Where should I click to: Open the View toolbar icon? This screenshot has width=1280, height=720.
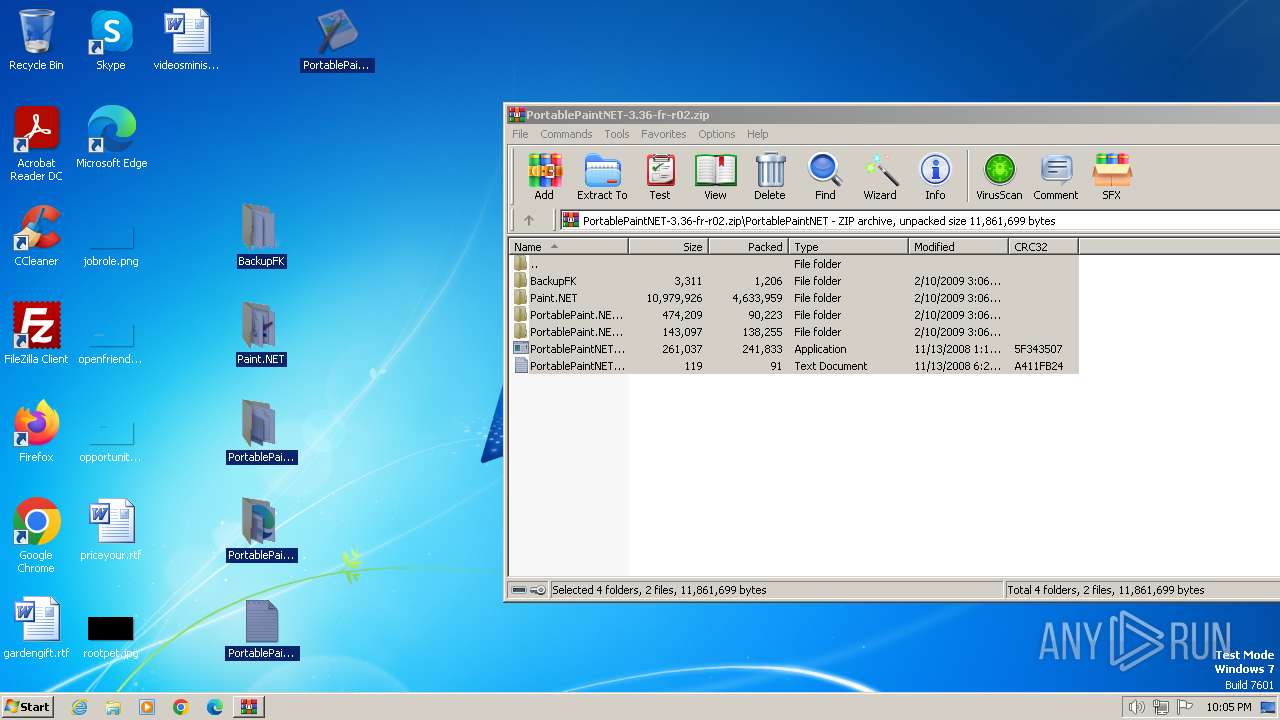point(715,177)
